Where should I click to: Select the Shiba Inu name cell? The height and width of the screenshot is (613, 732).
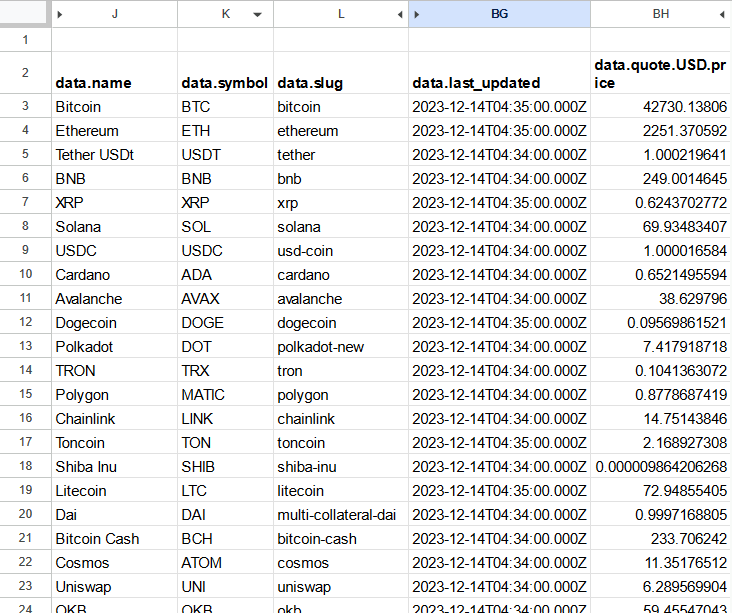tap(114, 467)
